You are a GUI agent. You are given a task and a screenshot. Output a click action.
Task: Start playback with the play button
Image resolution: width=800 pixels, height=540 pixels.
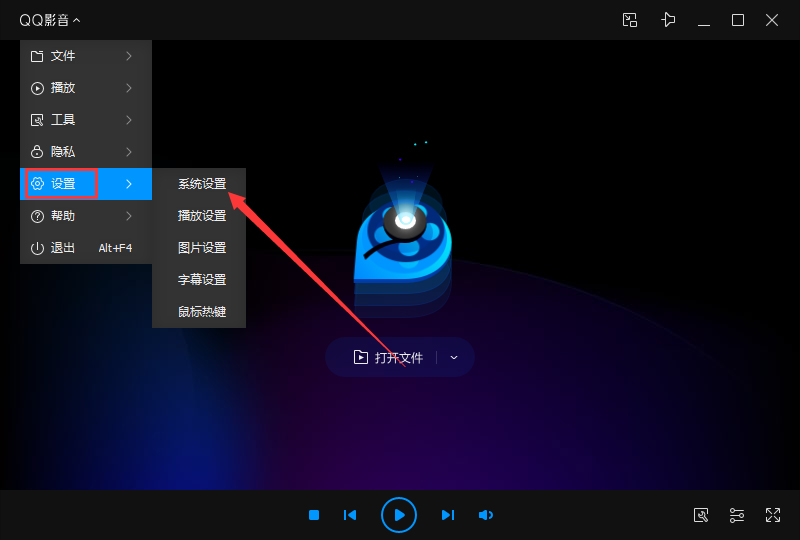(x=399, y=515)
